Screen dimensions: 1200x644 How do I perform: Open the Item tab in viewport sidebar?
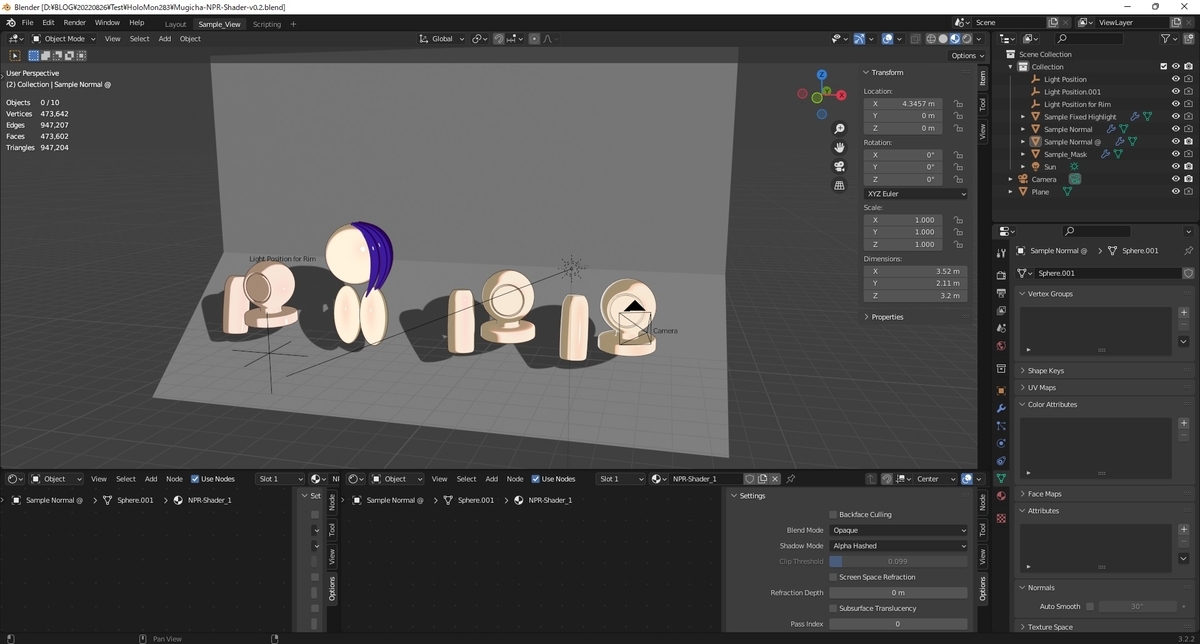coord(983,78)
